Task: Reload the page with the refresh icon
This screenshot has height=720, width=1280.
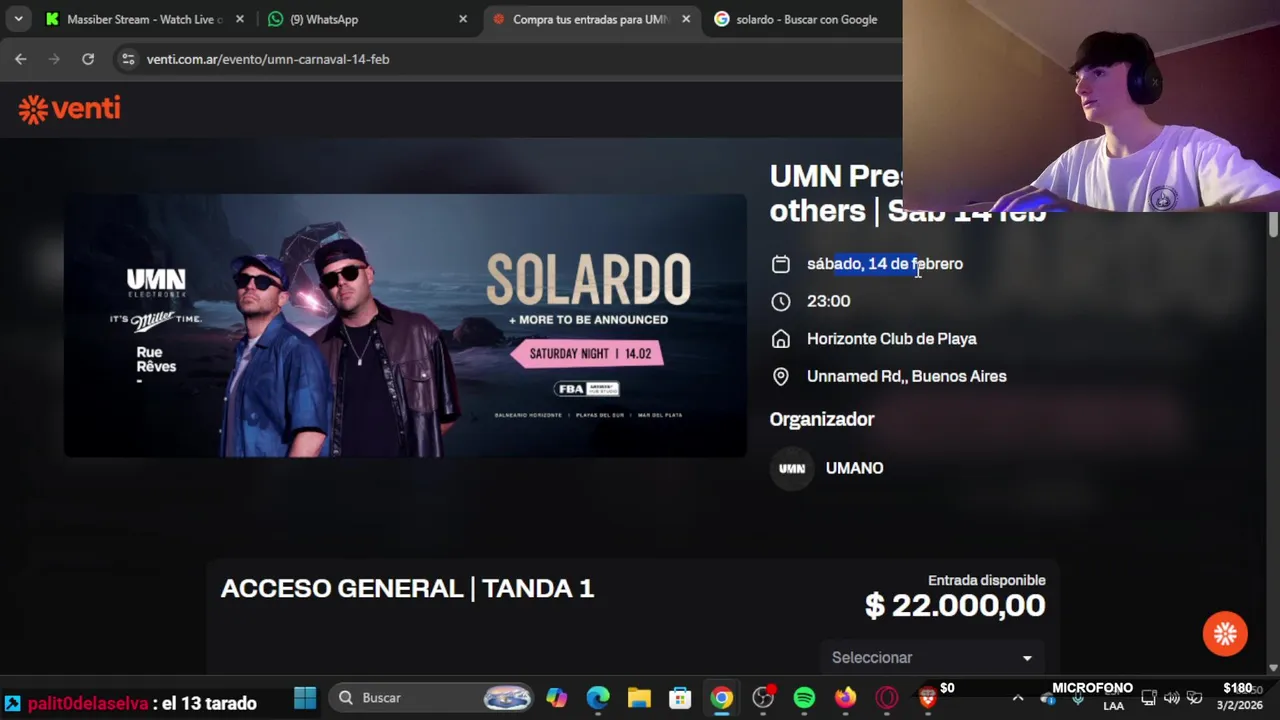Action: [88, 59]
